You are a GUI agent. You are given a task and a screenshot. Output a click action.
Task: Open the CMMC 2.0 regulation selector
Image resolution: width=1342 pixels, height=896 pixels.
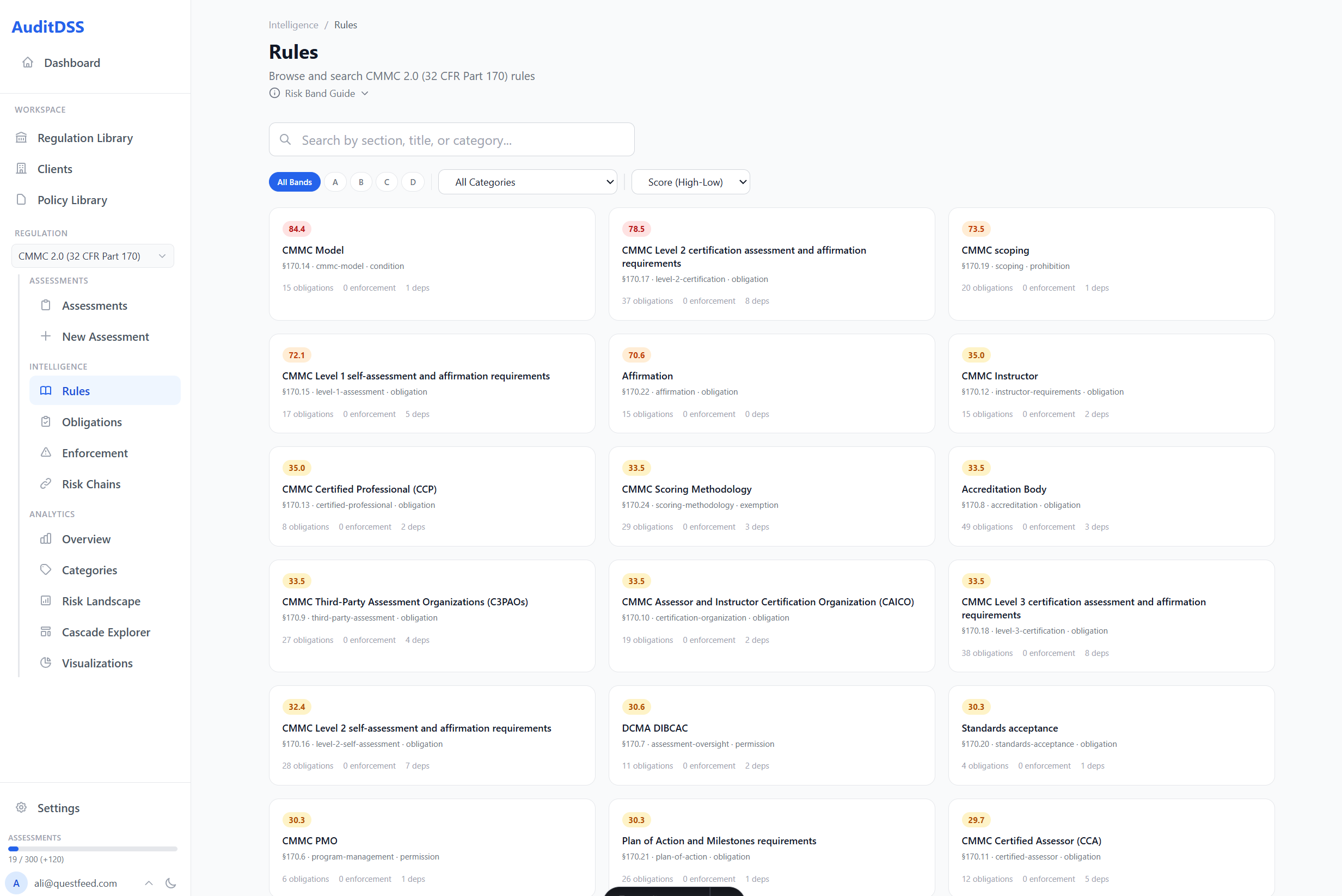[x=92, y=255]
